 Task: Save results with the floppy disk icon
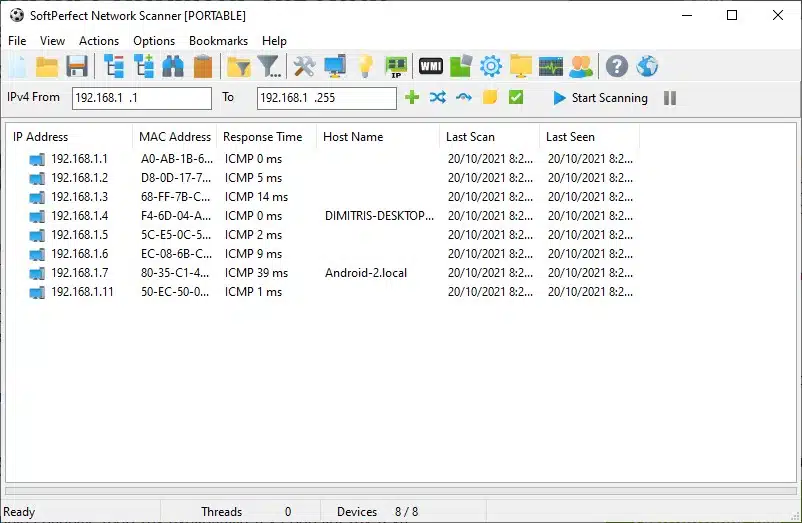coord(77,67)
